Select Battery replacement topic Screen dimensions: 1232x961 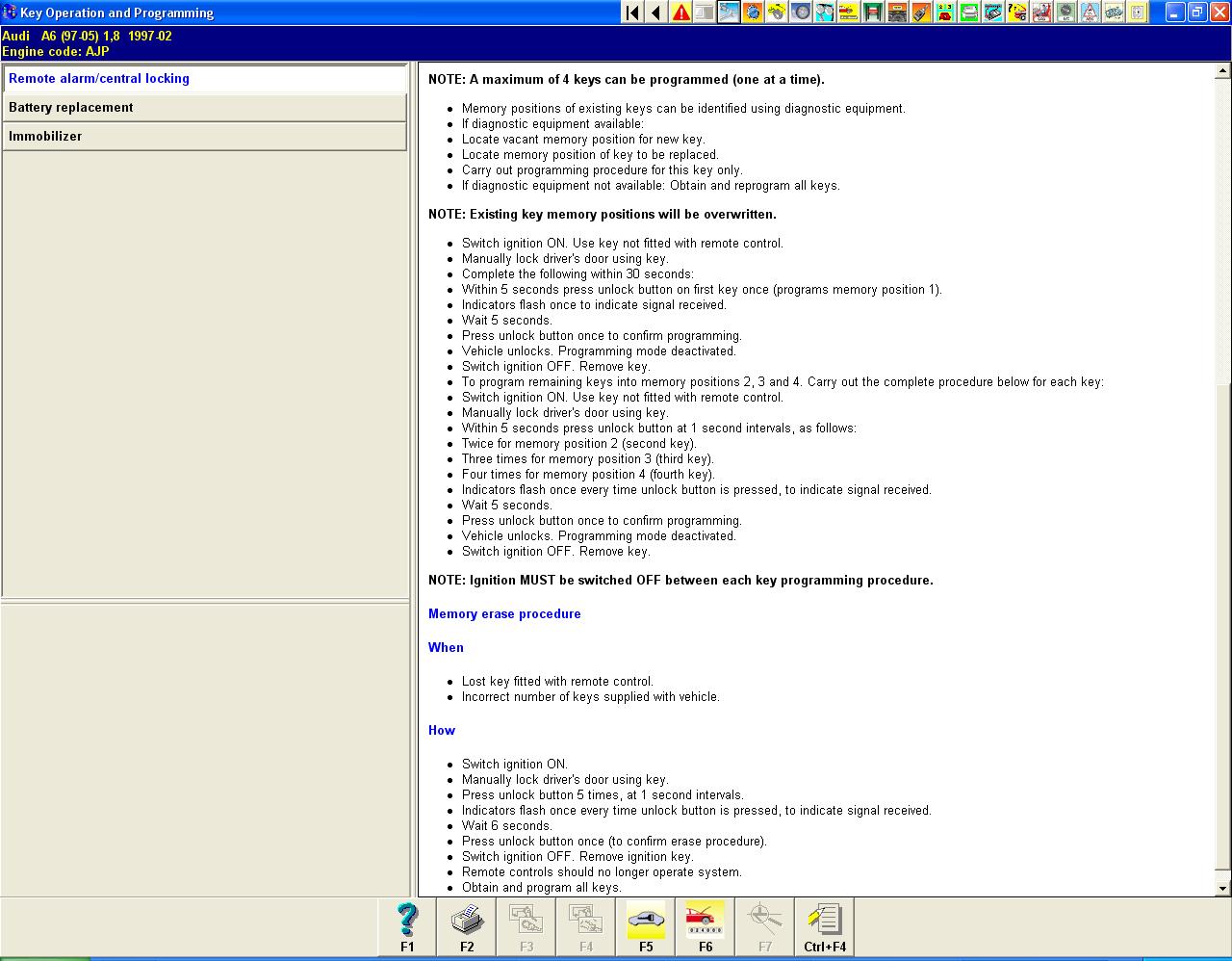coord(205,108)
